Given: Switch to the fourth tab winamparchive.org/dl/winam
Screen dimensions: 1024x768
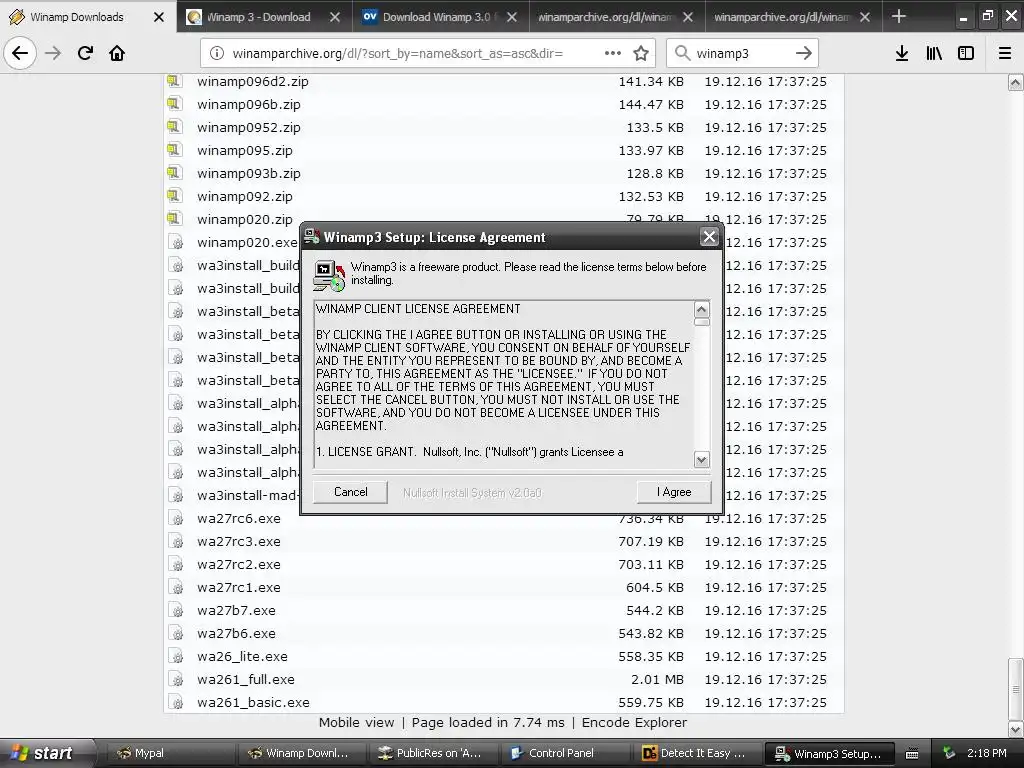Looking at the screenshot, I should coord(605,17).
